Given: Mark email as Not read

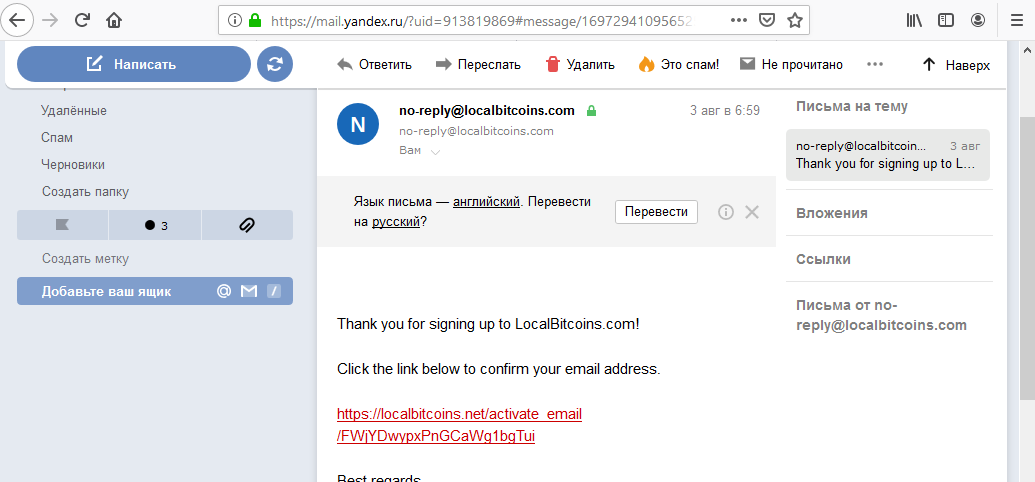Looking at the screenshot, I should [791, 65].
